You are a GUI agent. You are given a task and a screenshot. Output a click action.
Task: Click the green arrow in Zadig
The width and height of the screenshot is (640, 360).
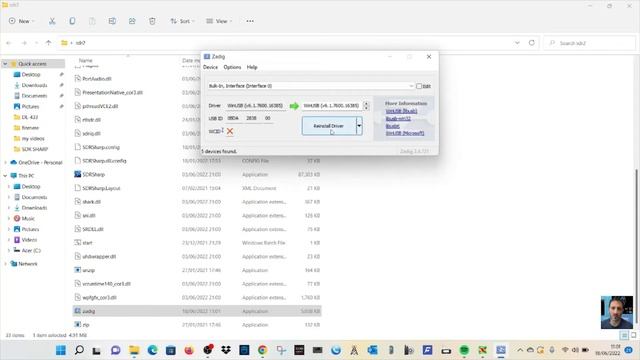294,106
